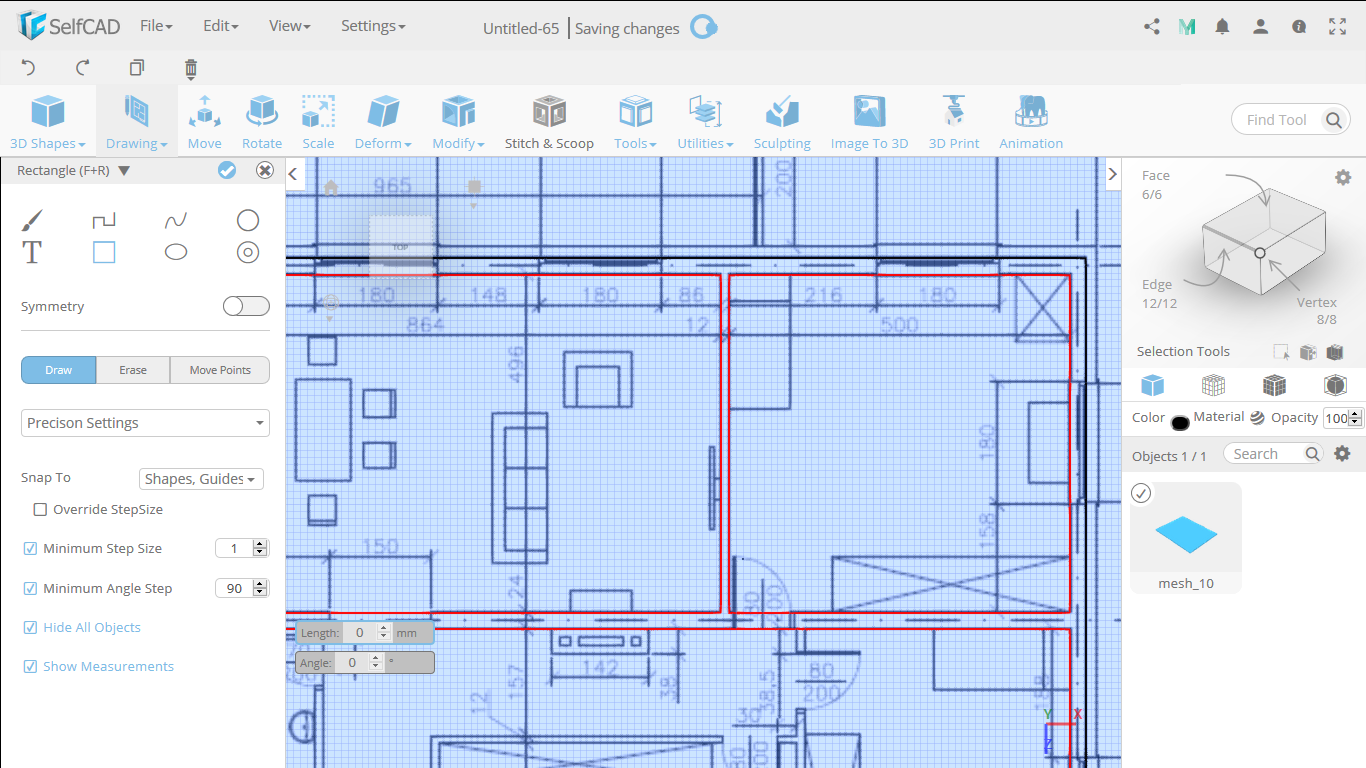Open the 3D Print tool
The image size is (1366, 768).
point(954,122)
